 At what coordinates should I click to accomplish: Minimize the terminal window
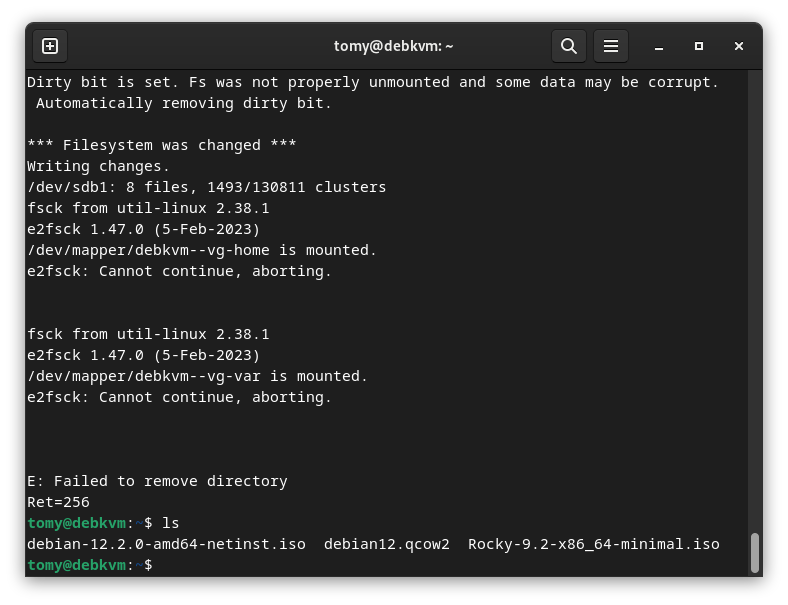click(659, 46)
